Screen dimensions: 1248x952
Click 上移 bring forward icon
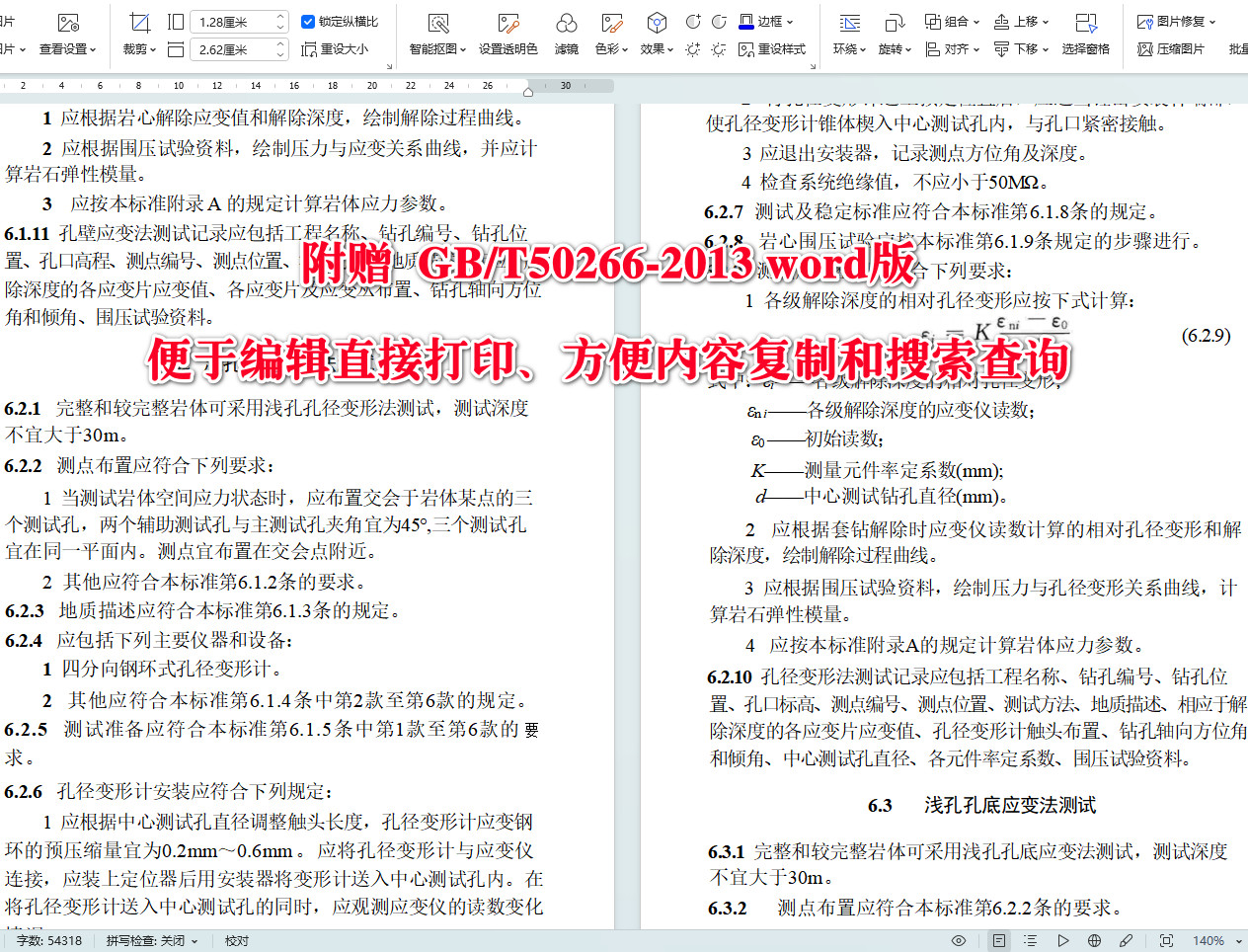[1001, 21]
